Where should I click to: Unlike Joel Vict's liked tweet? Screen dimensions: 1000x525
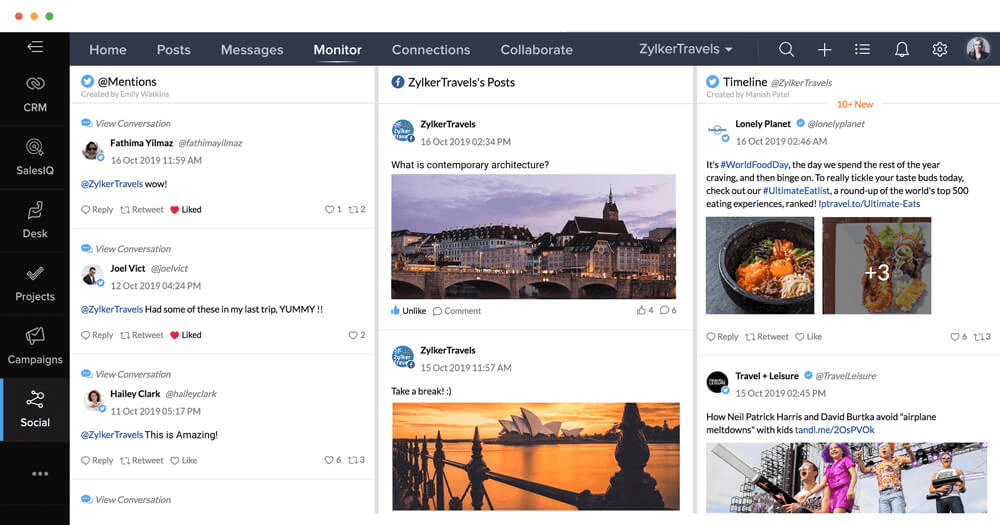[x=186, y=335]
